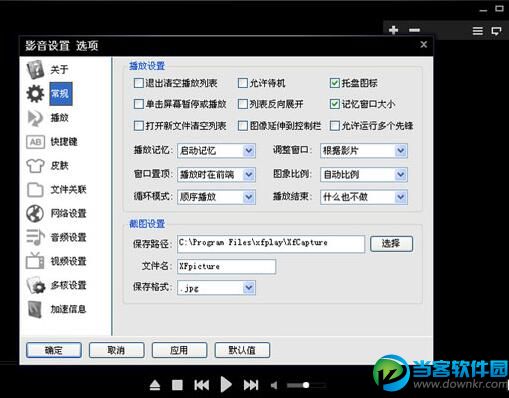Click the 取消 button
Viewport: 509px width, 398px height.
[116, 350]
